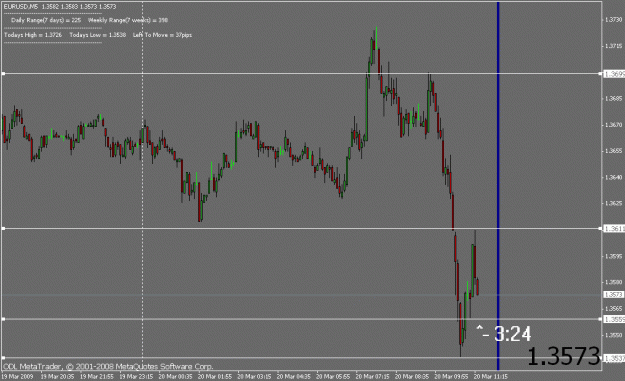Click the 1.3670 price scale label
The height and width of the screenshot is (381, 625).
tap(613, 125)
